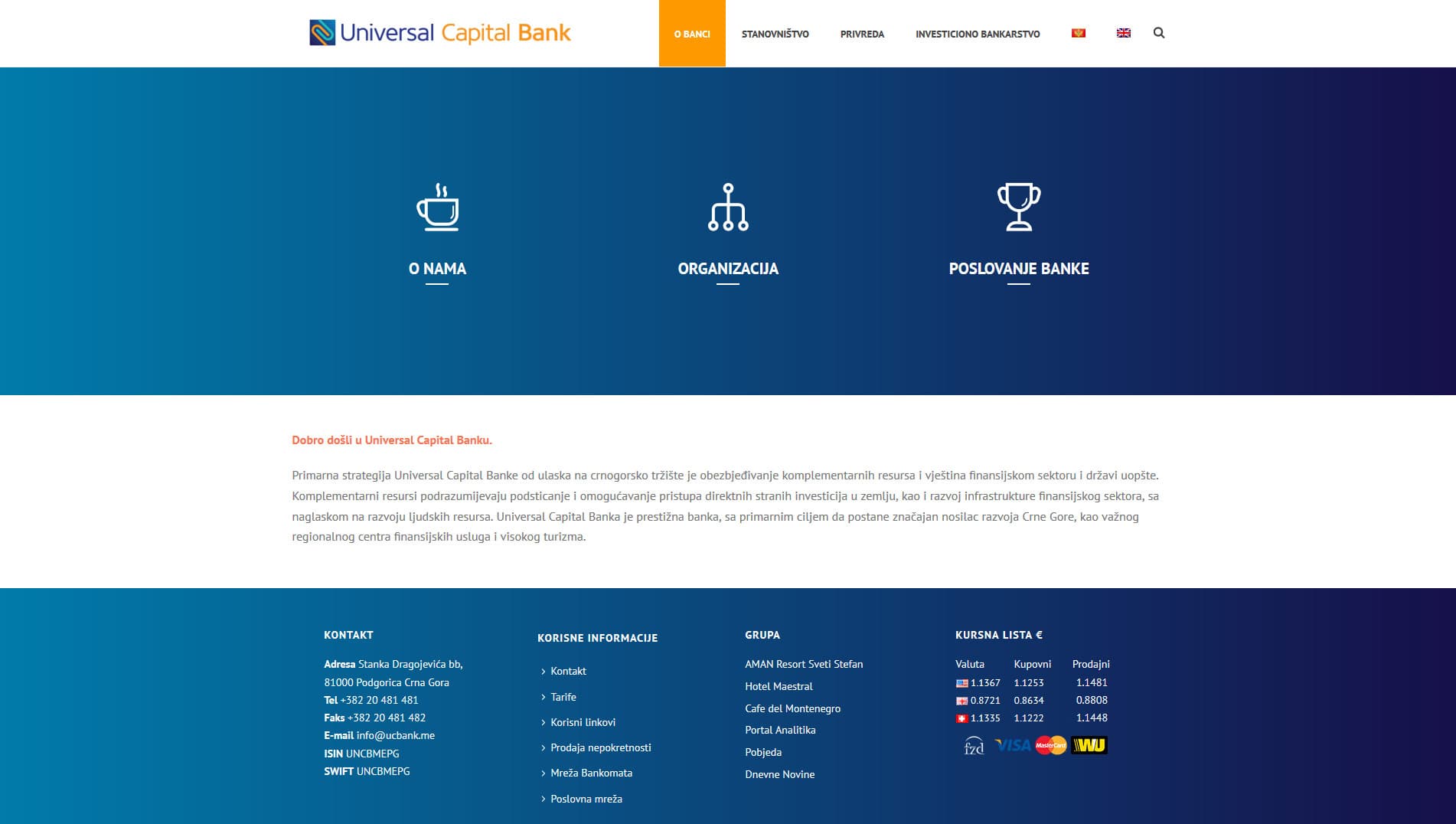Screen dimensions: 1456x824
Task: Open the PRIVREDA menu item
Action: (x=862, y=34)
